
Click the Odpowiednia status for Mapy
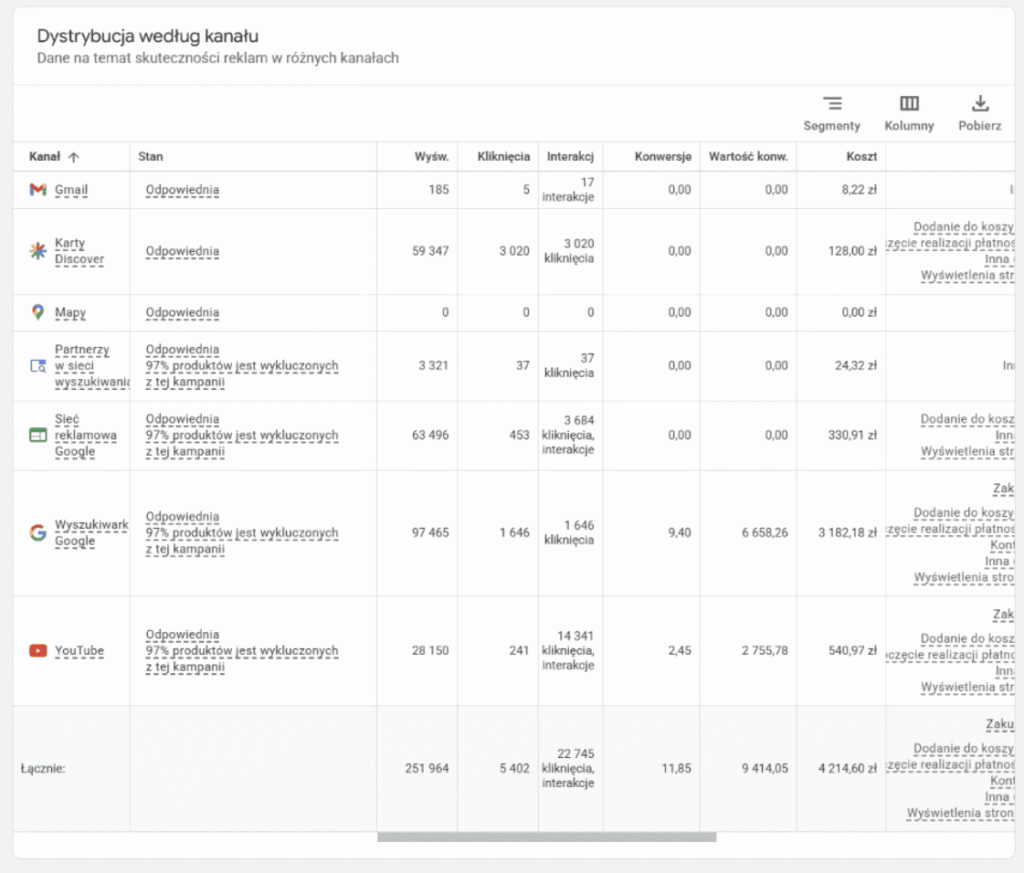182,312
